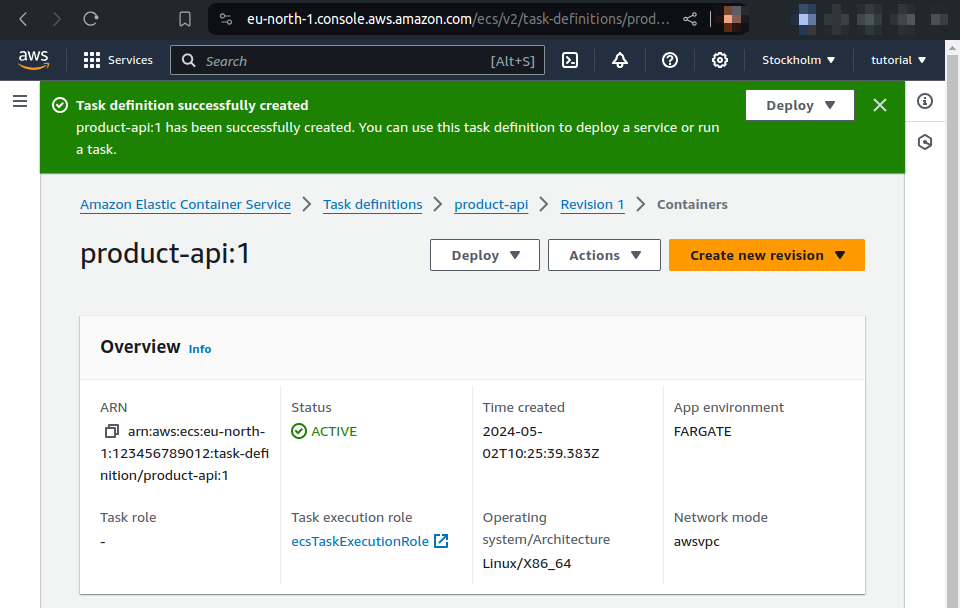Reload the page with the refresh icon
The width and height of the screenshot is (960, 608).
(x=91, y=19)
